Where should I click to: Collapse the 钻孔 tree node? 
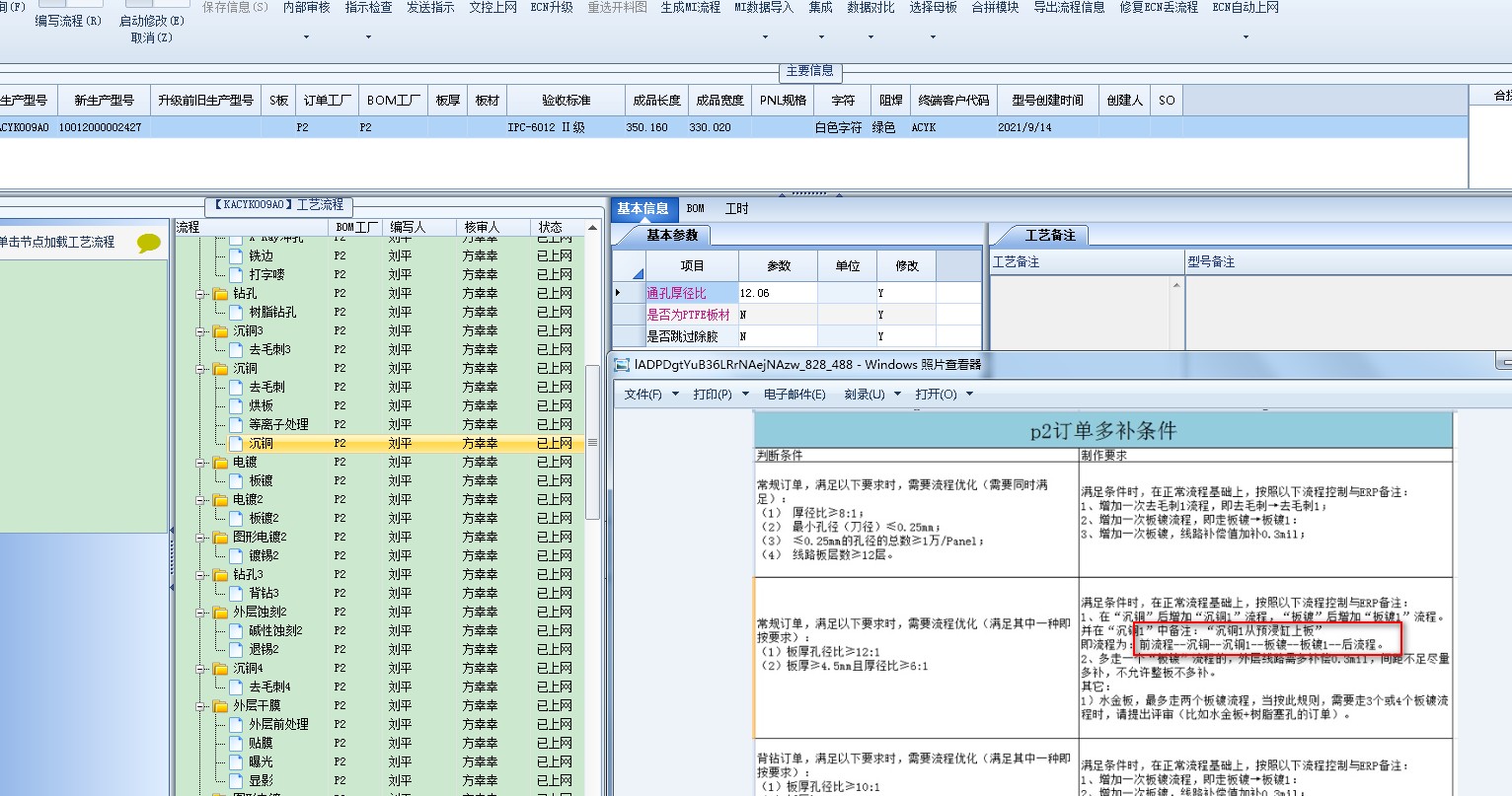coord(200,294)
